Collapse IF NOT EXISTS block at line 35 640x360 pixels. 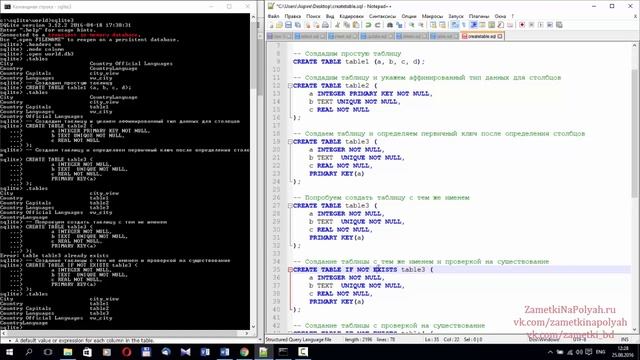pos(290,270)
